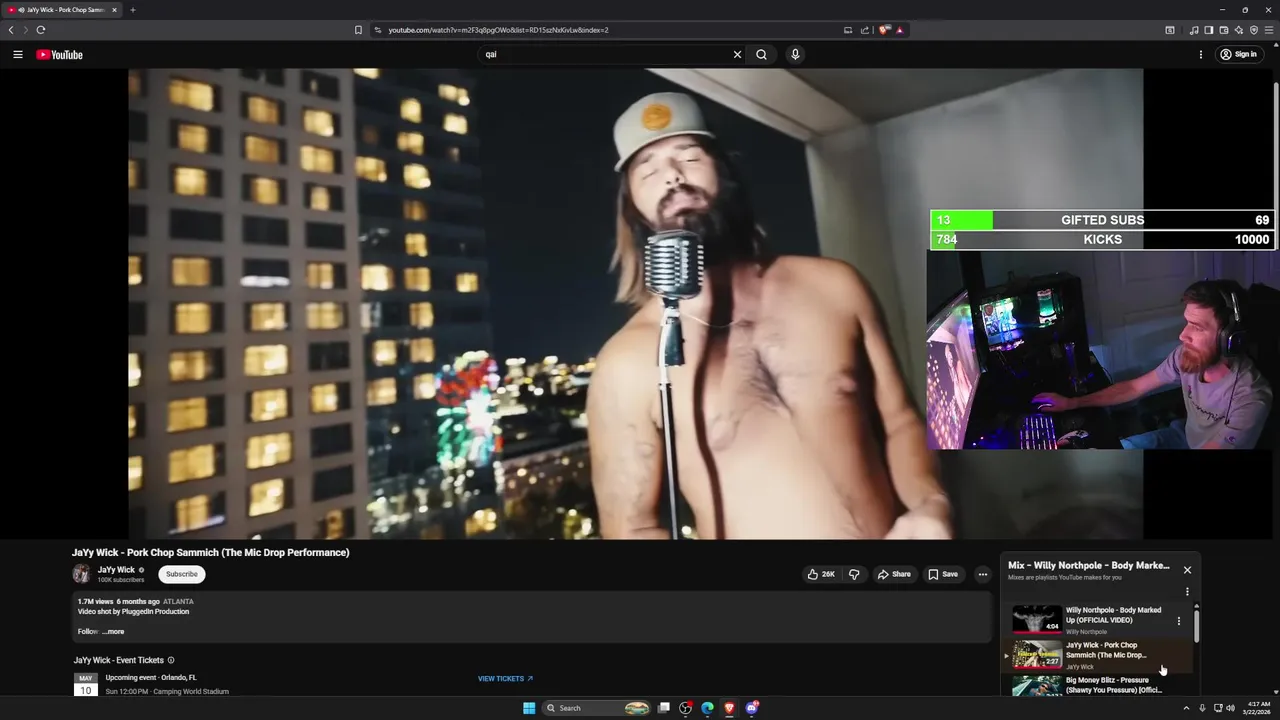Run search with the magnifier button
1280x720 pixels.
pyautogui.click(x=761, y=55)
